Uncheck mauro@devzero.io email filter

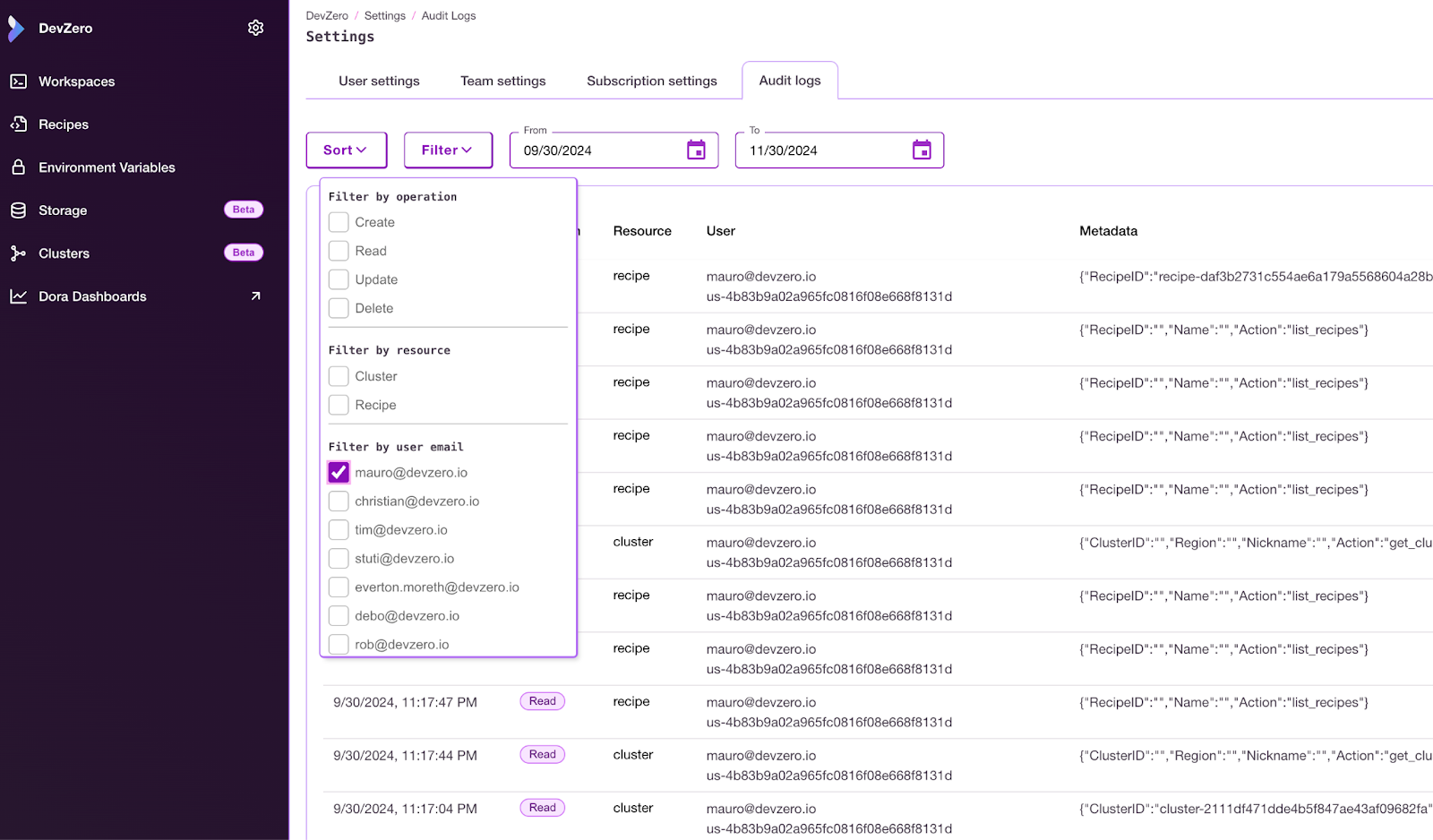tap(339, 472)
